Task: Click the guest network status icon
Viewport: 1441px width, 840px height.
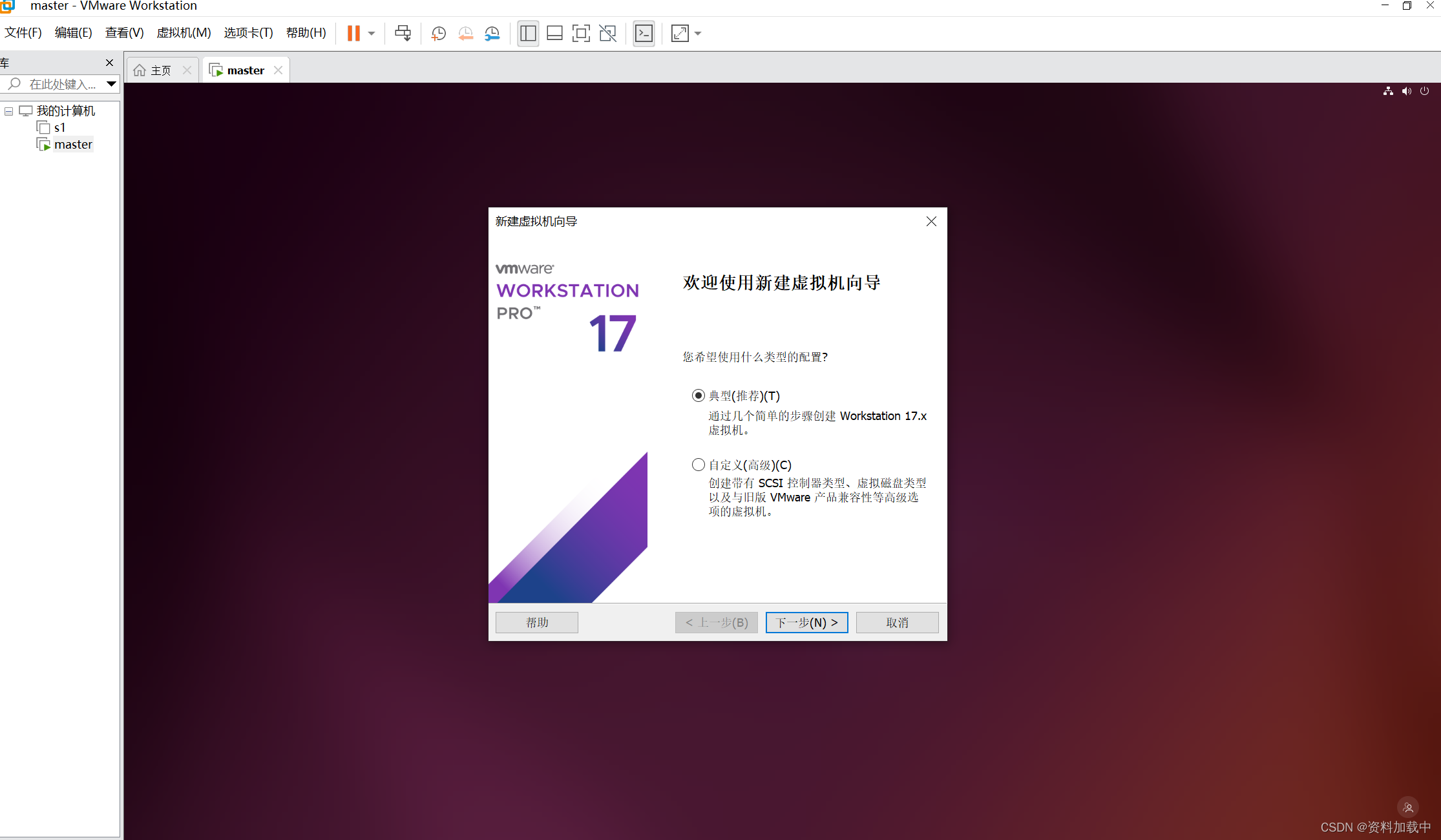Action: point(1388,91)
